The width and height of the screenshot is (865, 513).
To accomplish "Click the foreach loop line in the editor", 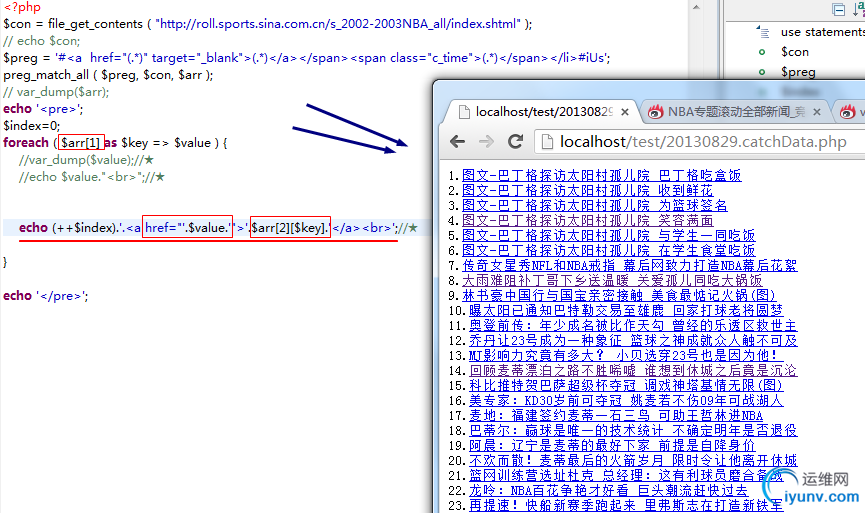I will (x=115, y=143).
